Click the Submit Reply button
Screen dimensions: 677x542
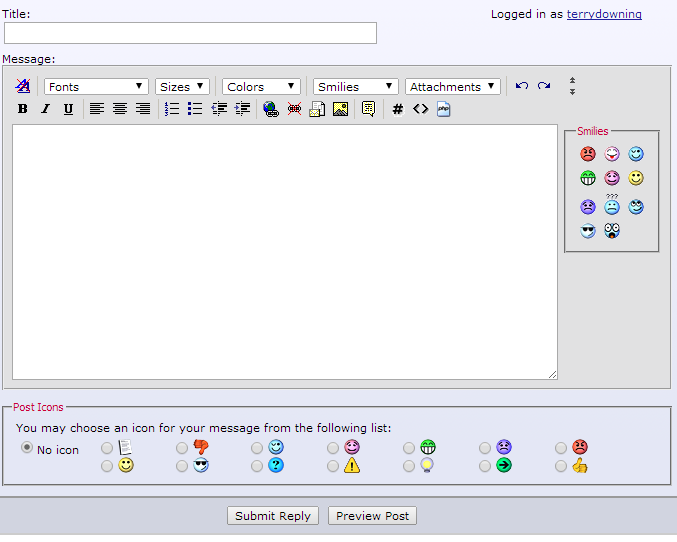coord(273,516)
